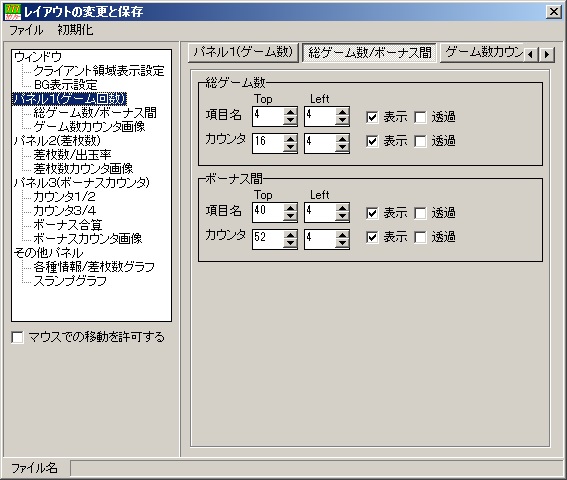
Task: Select パネル2(差枚数) tree node
Action: [x=57, y=141]
